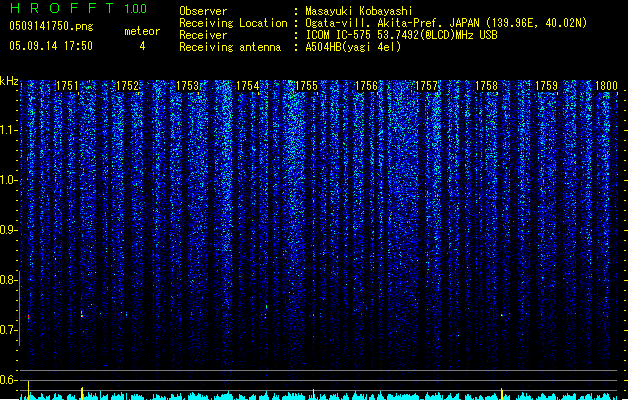
Task: Click the 1800 time marker
Action: click(x=606, y=86)
